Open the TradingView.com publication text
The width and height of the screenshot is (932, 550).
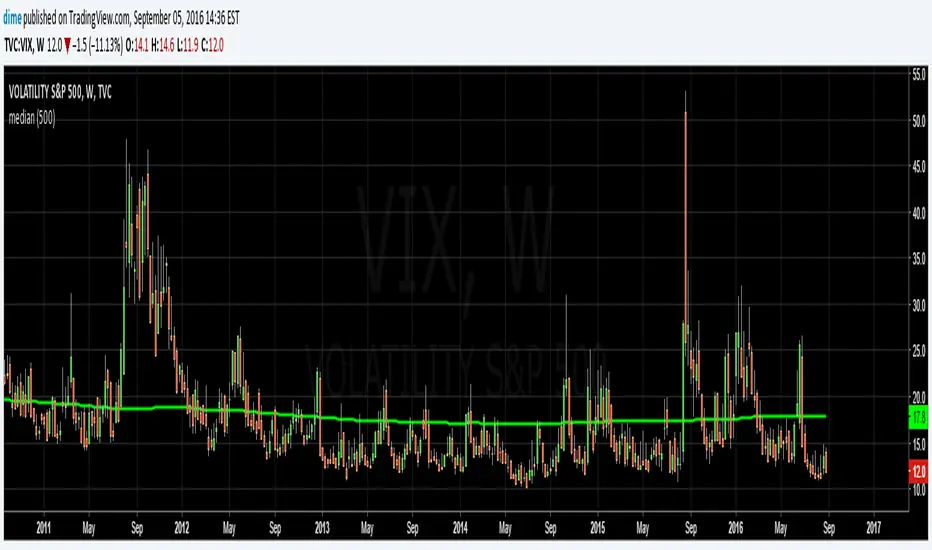coord(98,18)
